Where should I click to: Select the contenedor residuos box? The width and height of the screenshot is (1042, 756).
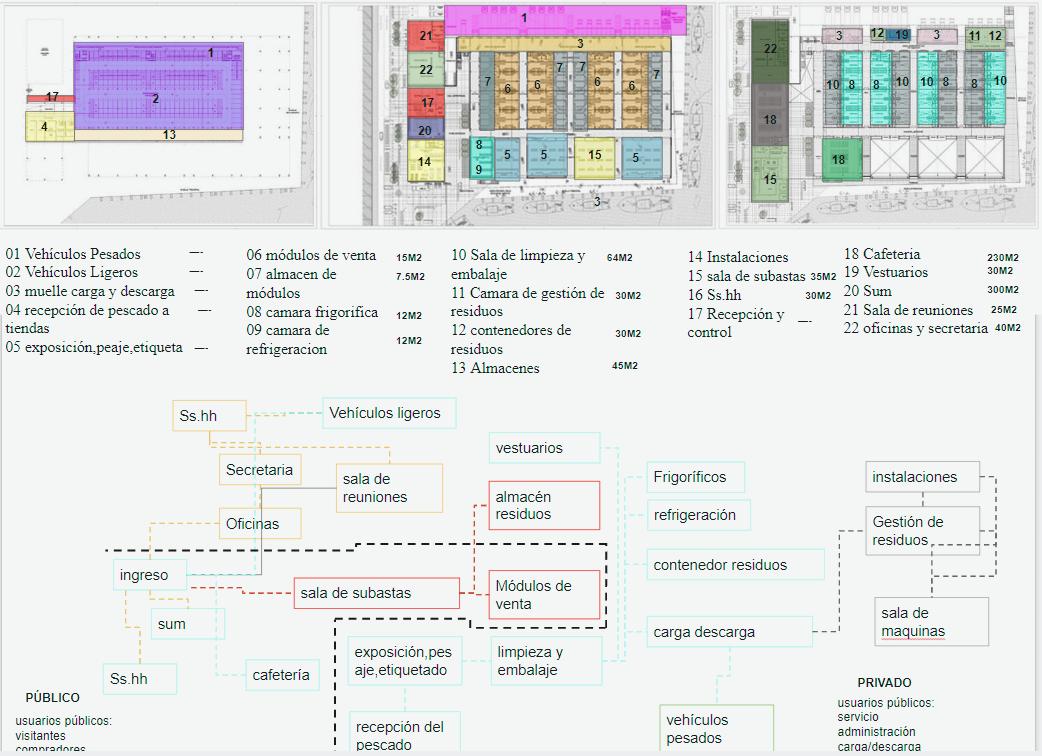coord(736,565)
